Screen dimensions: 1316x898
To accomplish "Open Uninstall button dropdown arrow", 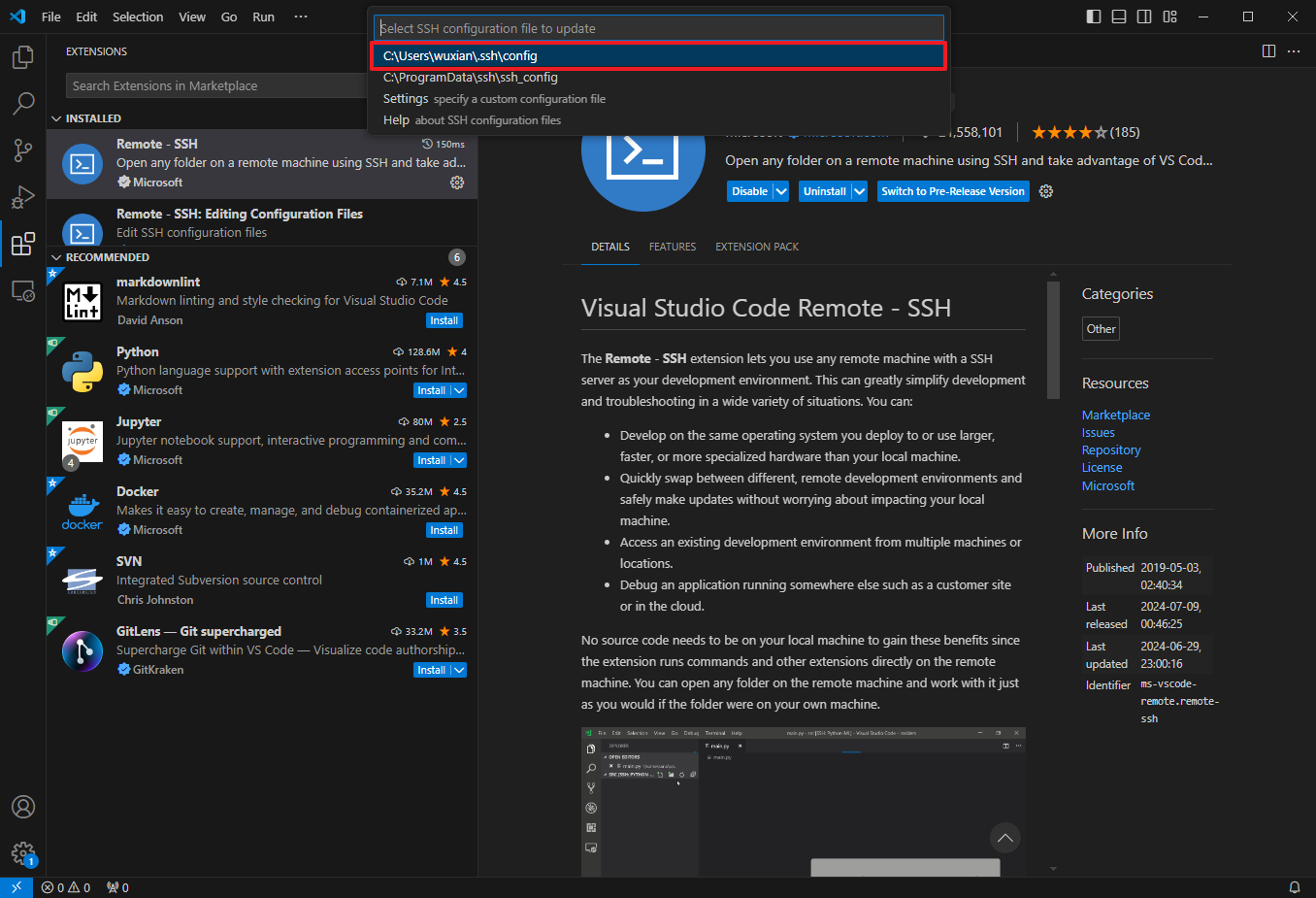I will pos(859,191).
